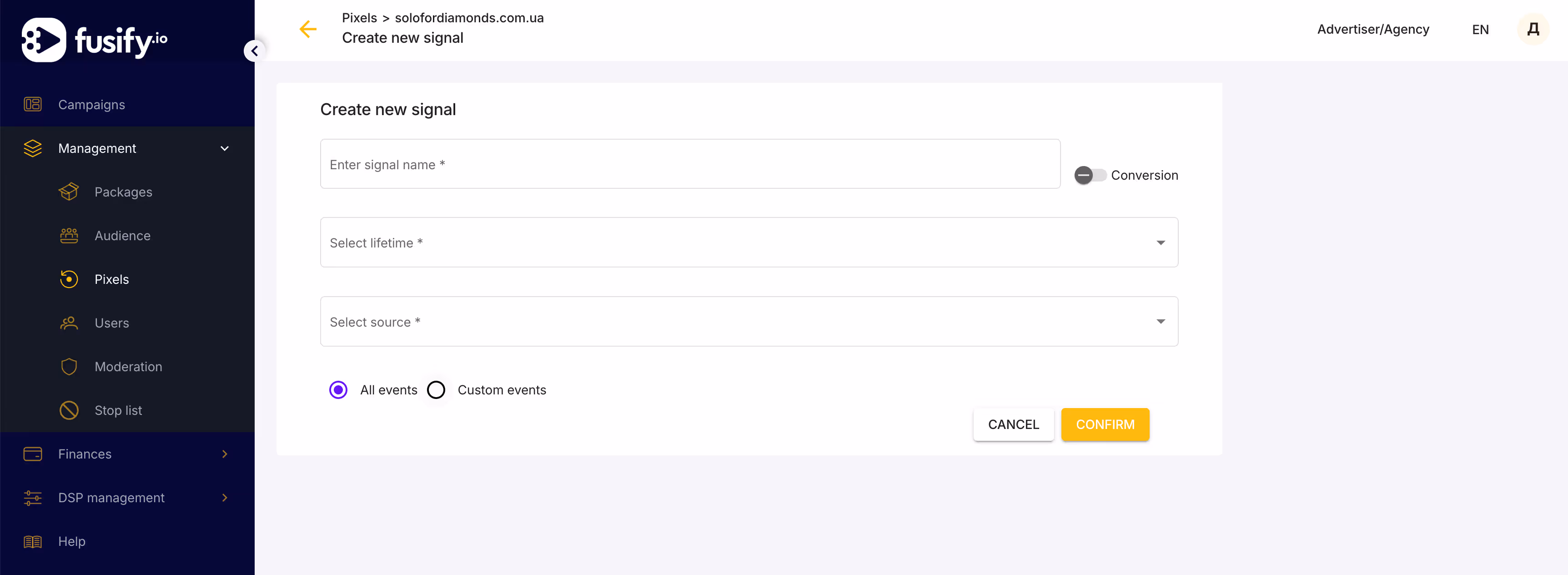Open the Select source dropdown
The height and width of the screenshot is (575, 1568).
pos(749,322)
